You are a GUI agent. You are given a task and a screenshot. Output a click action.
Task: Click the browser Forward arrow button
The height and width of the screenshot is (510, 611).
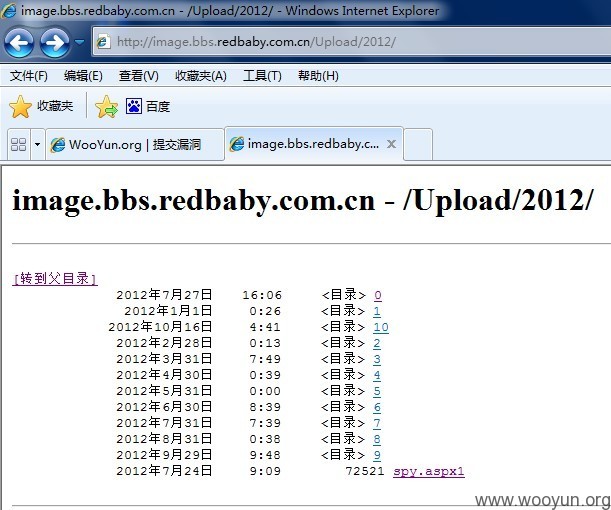[55, 42]
